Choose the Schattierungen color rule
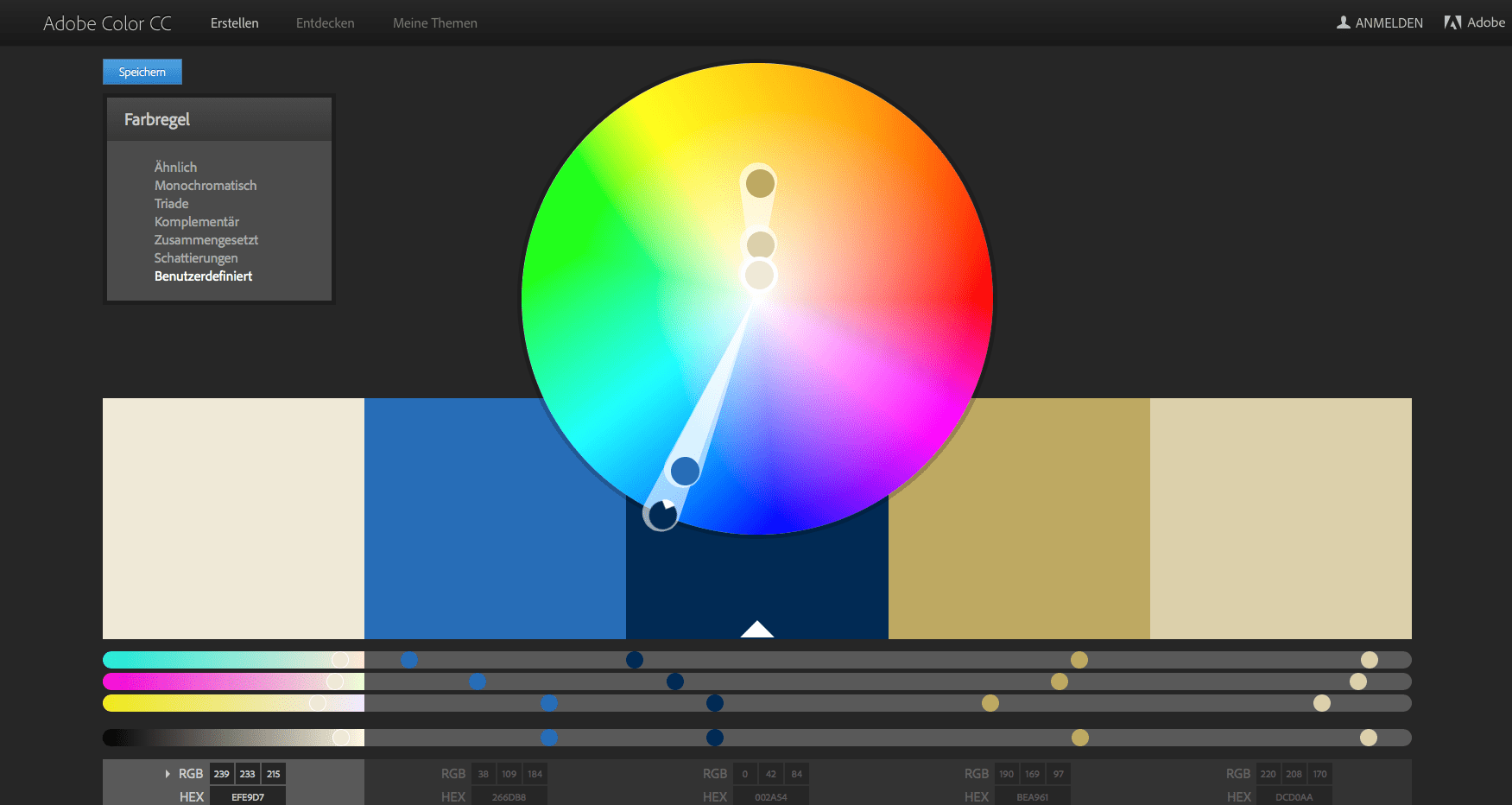1512x805 pixels. 195,258
